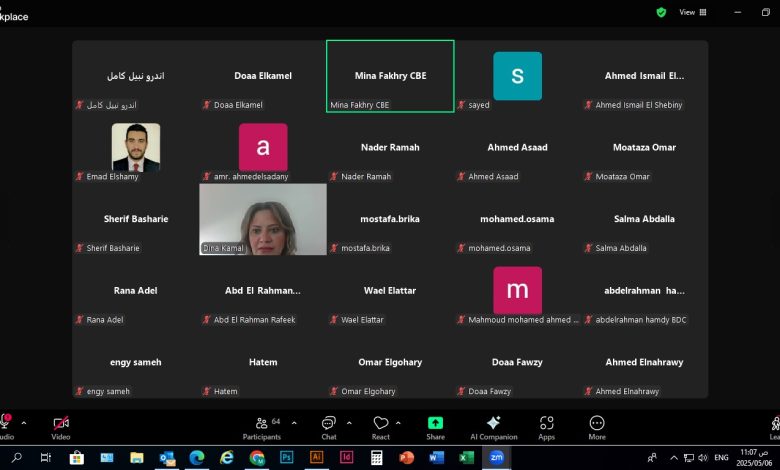The width and height of the screenshot is (780, 470).
Task: Expand audio options caret next to microphone
Action: tap(23, 423)
